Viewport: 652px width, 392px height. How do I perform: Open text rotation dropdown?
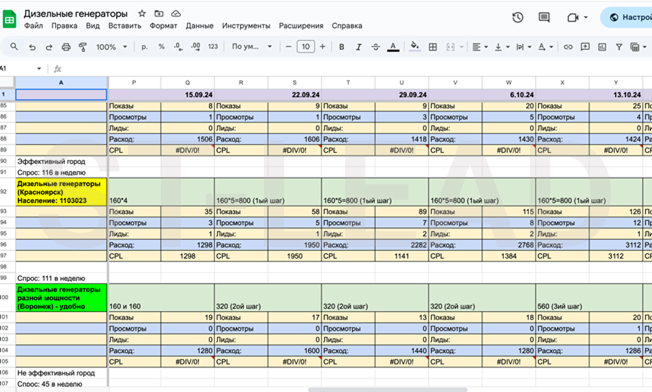[545, 47]
